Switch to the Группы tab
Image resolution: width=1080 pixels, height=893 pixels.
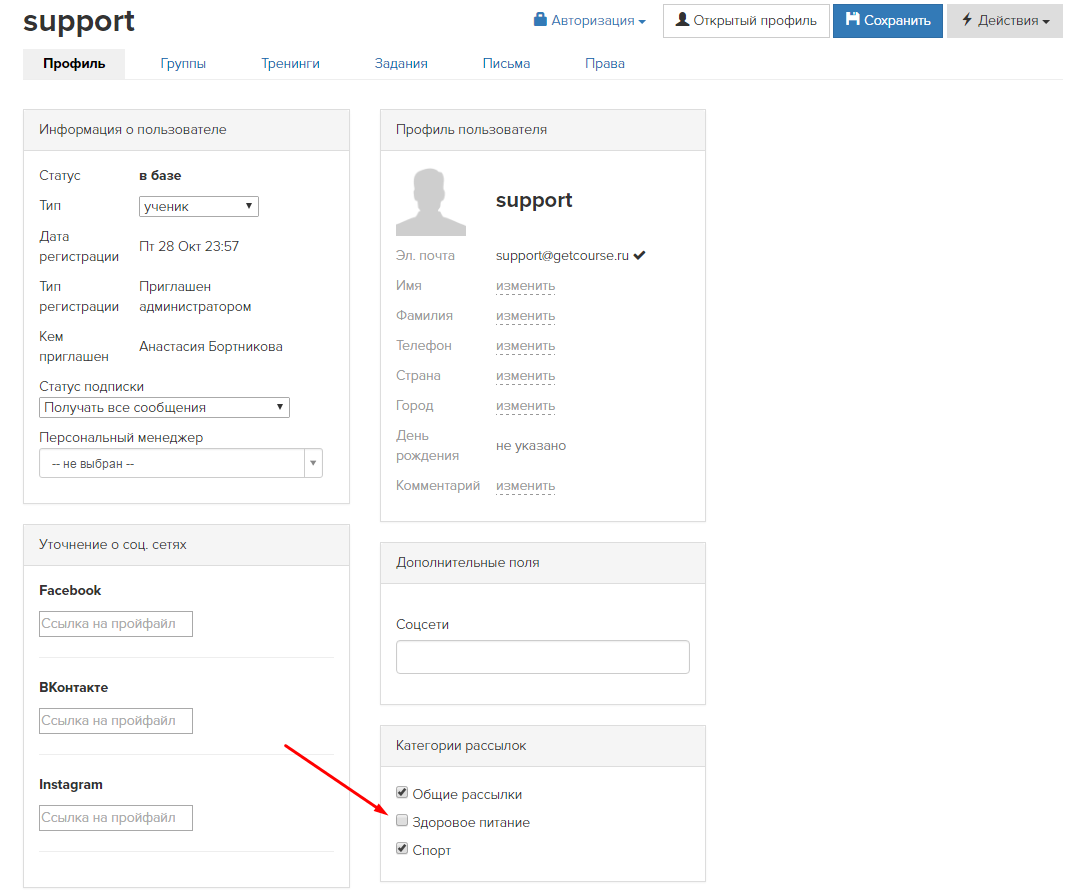click(183, 63)
